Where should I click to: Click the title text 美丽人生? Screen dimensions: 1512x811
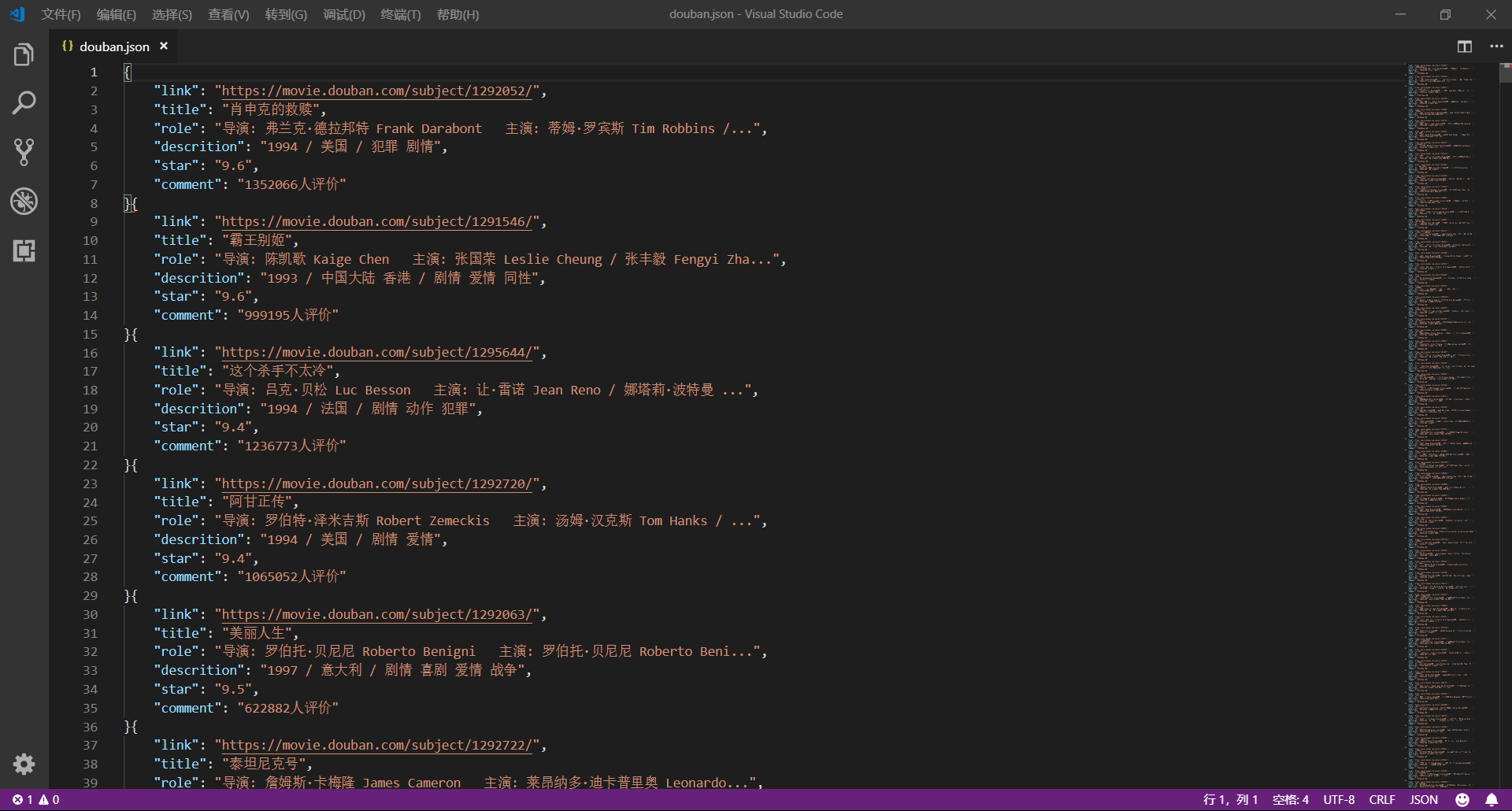coord(257,633)
